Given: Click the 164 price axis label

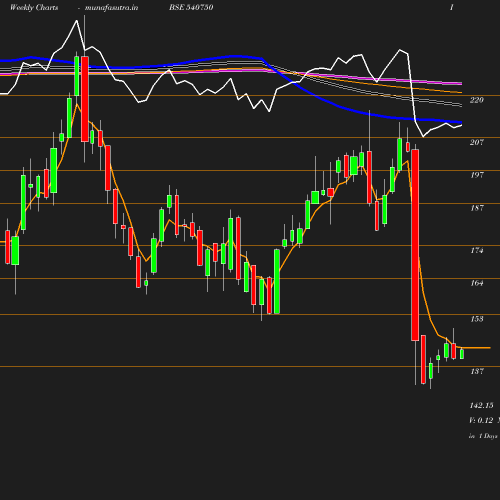Looking at the screenshot, I should [477, 283].
